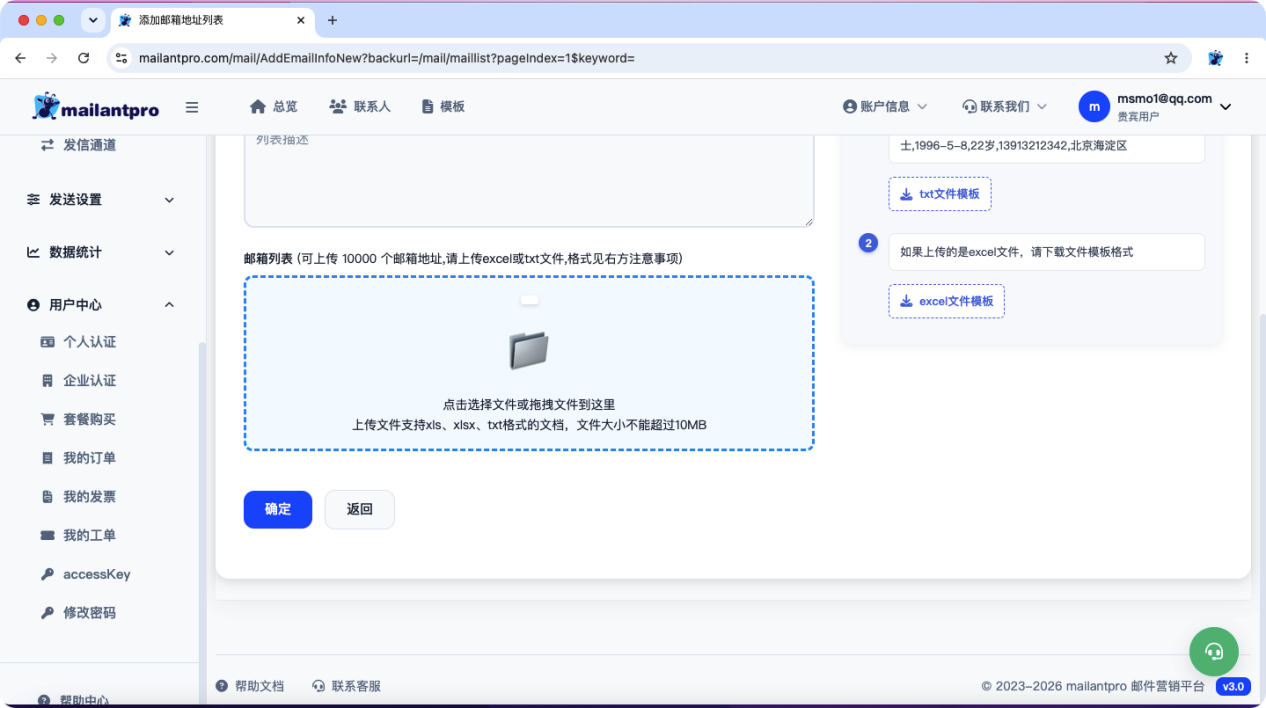Click 用户中心 user icon

33,305
